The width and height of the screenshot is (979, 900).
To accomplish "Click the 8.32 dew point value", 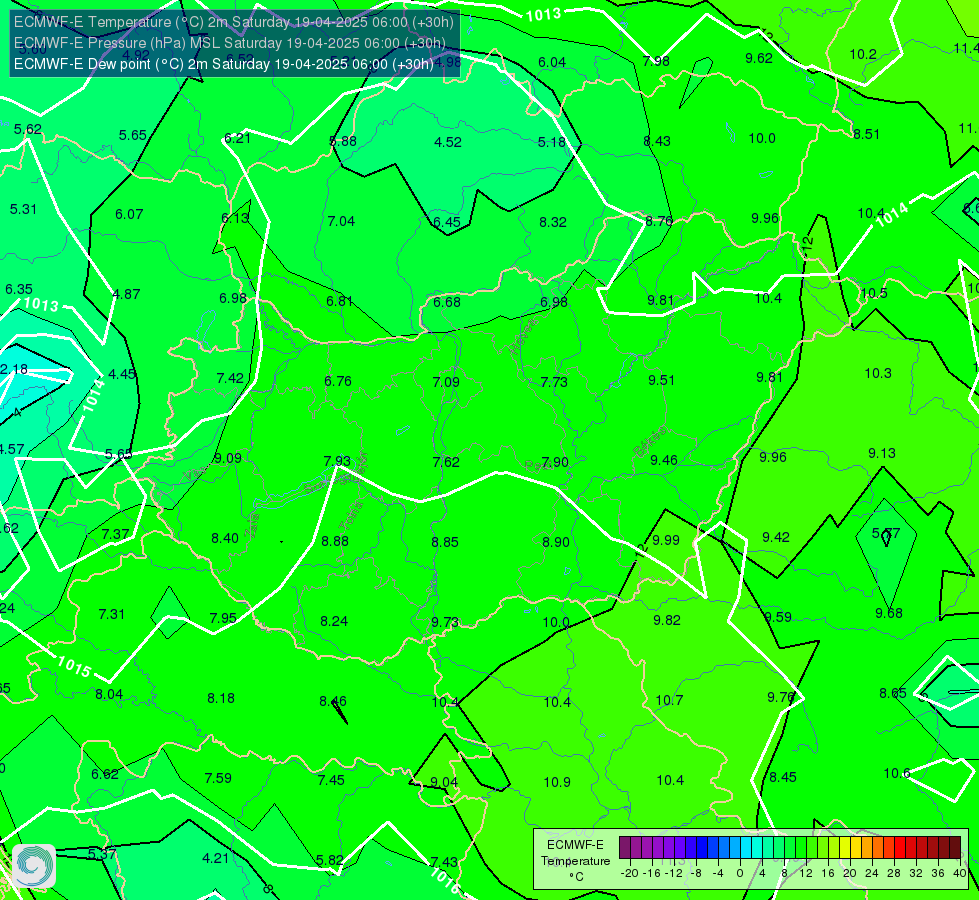I will point(553,222).
